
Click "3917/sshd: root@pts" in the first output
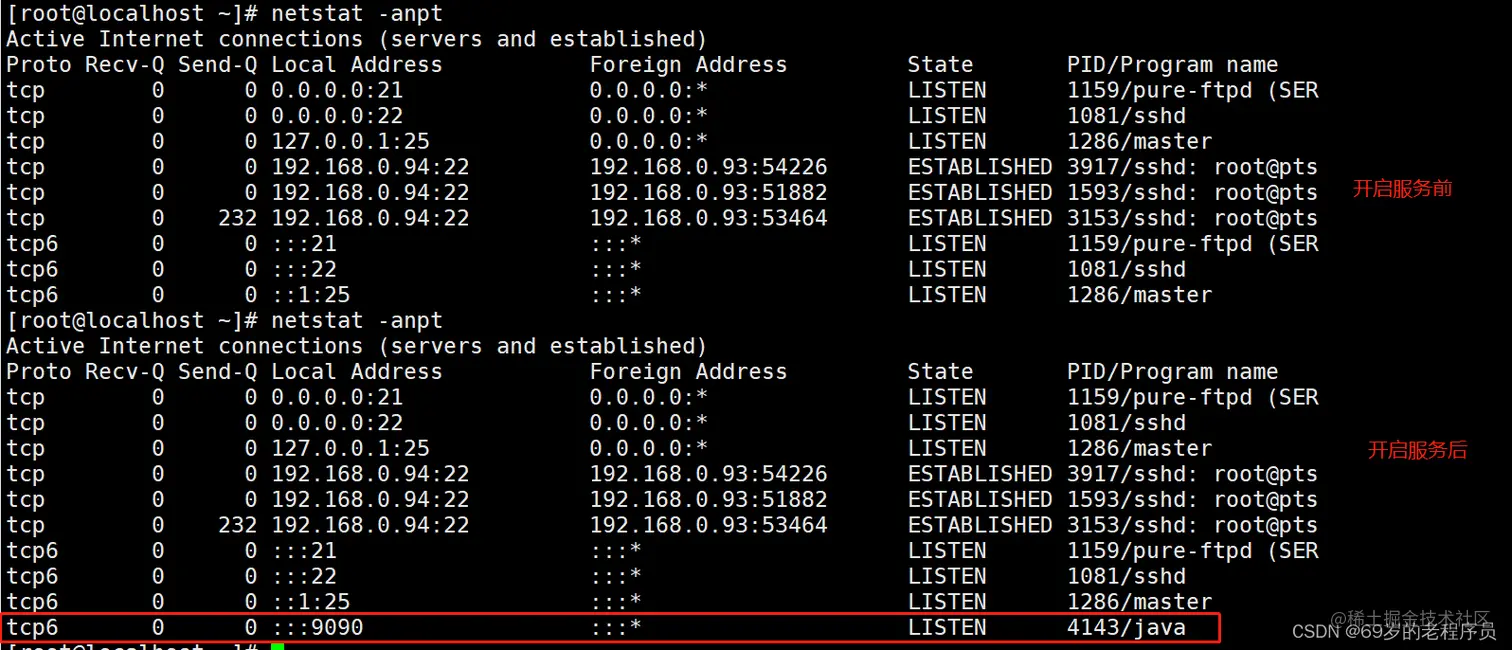[1192, 167]
